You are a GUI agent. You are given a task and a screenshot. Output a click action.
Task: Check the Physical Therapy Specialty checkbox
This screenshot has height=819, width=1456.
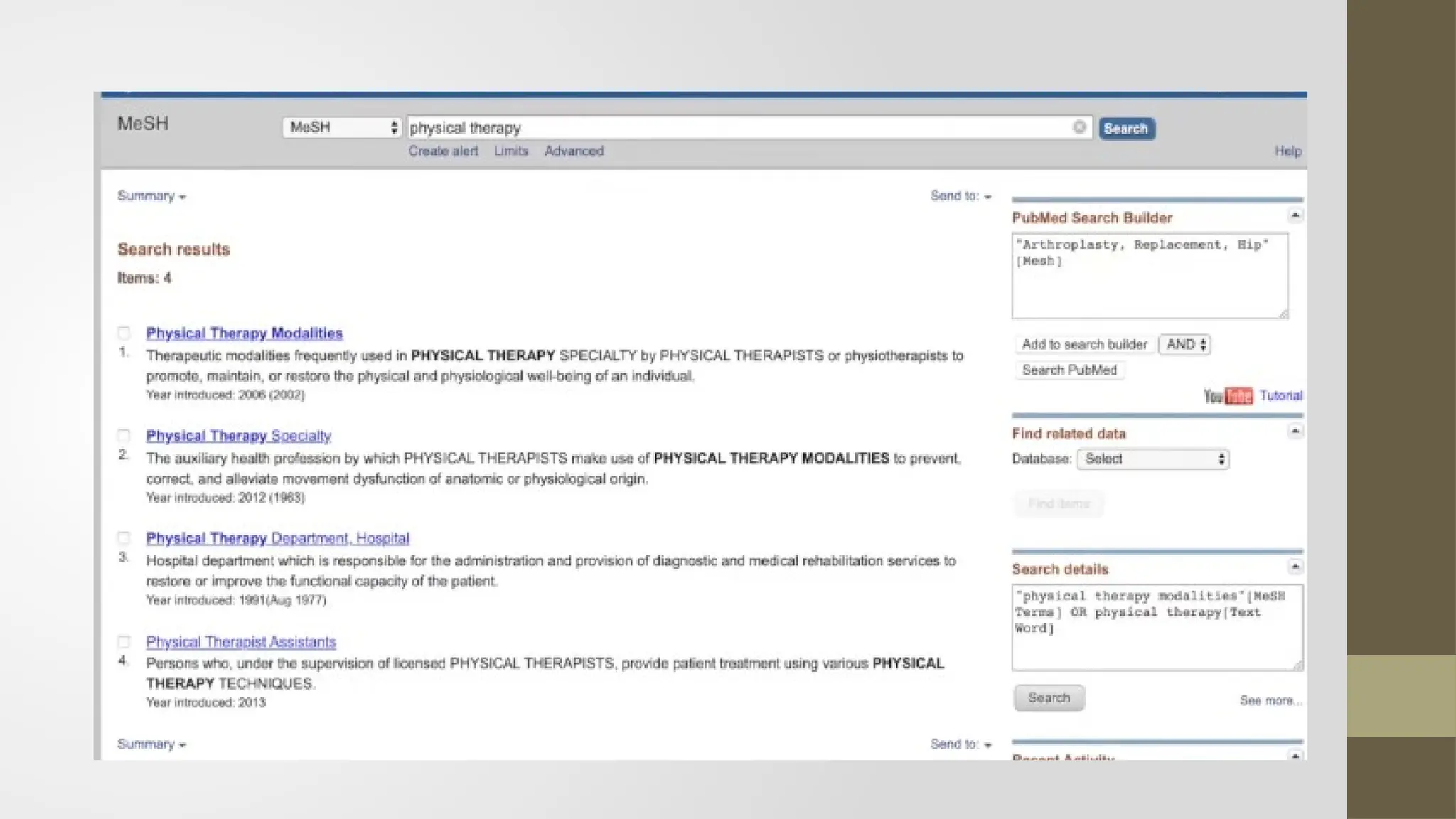[x=124, y=435]
